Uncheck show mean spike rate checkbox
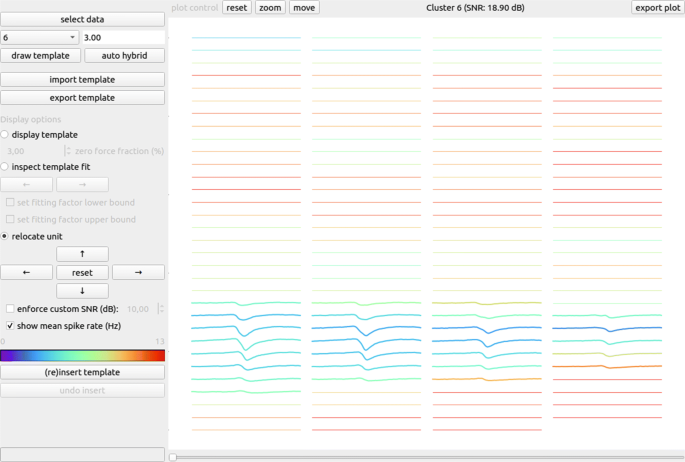 (x=10, y=325)
